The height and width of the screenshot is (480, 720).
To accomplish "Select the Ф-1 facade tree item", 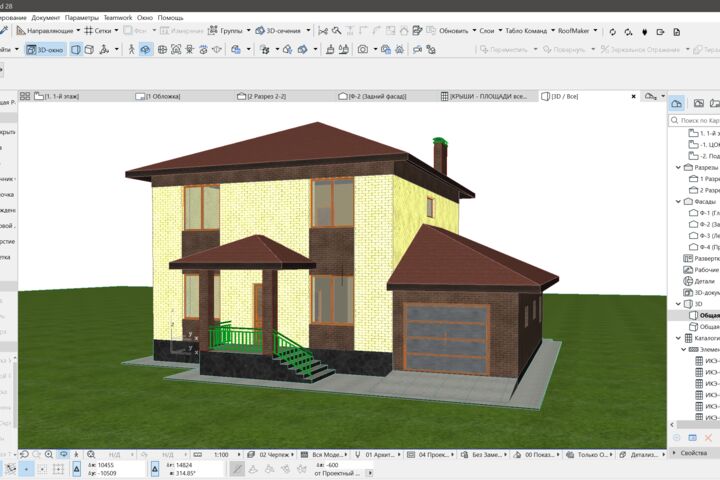I will [704, 213].
